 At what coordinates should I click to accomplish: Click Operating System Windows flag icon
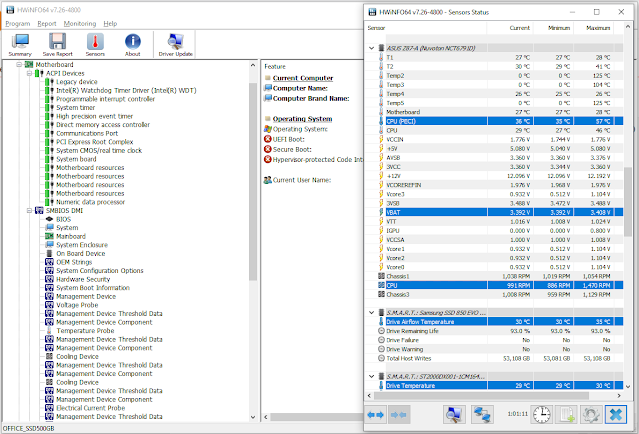268,129
